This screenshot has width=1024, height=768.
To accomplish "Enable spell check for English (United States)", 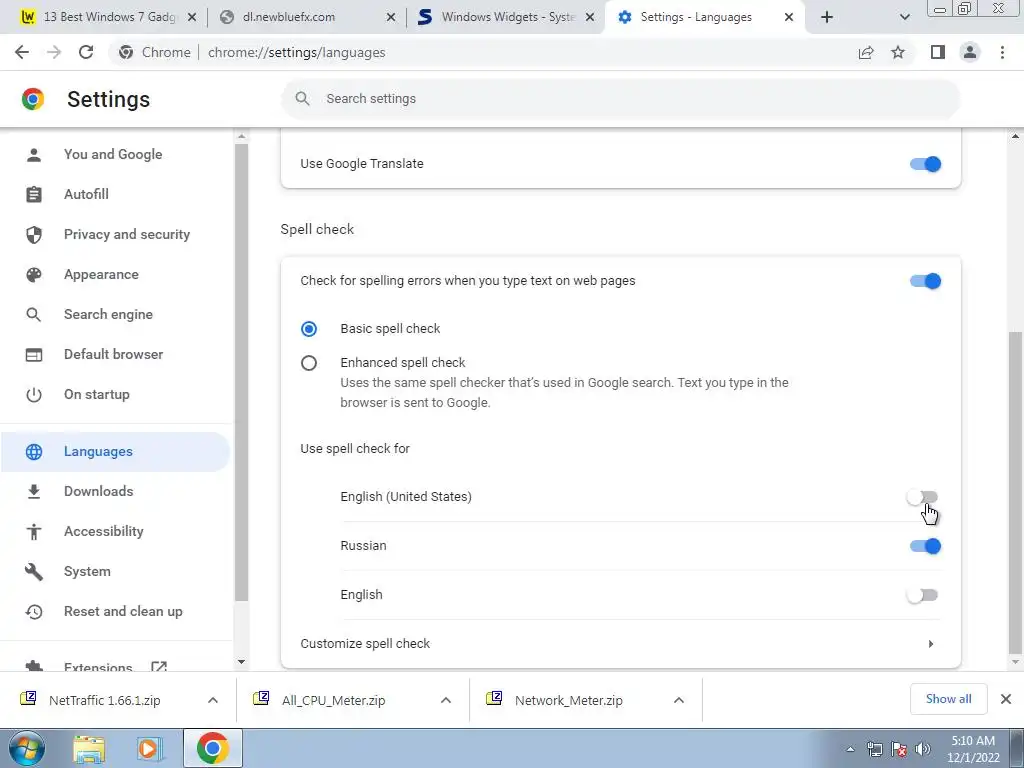I will pyautogui.click(x=922, y=497).
